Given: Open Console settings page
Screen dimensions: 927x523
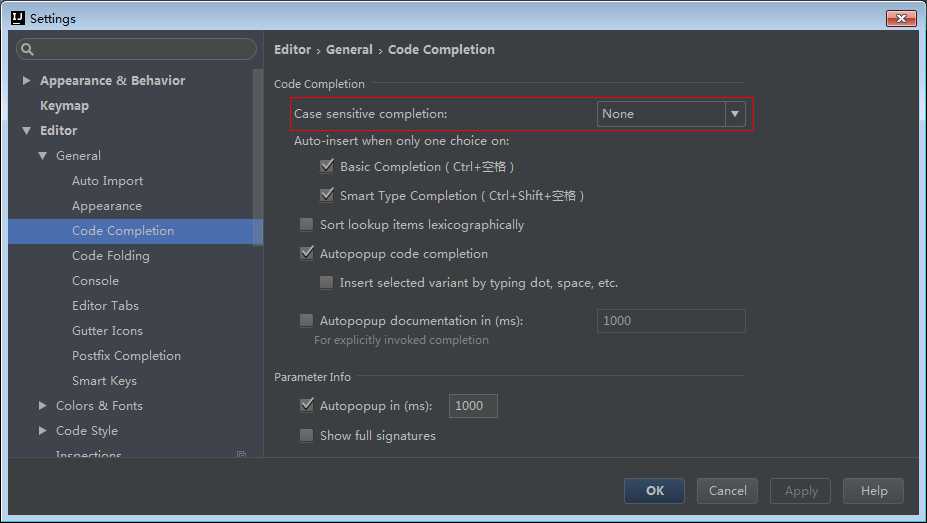Looking at the screenshot, I should [x=95, y=281].
